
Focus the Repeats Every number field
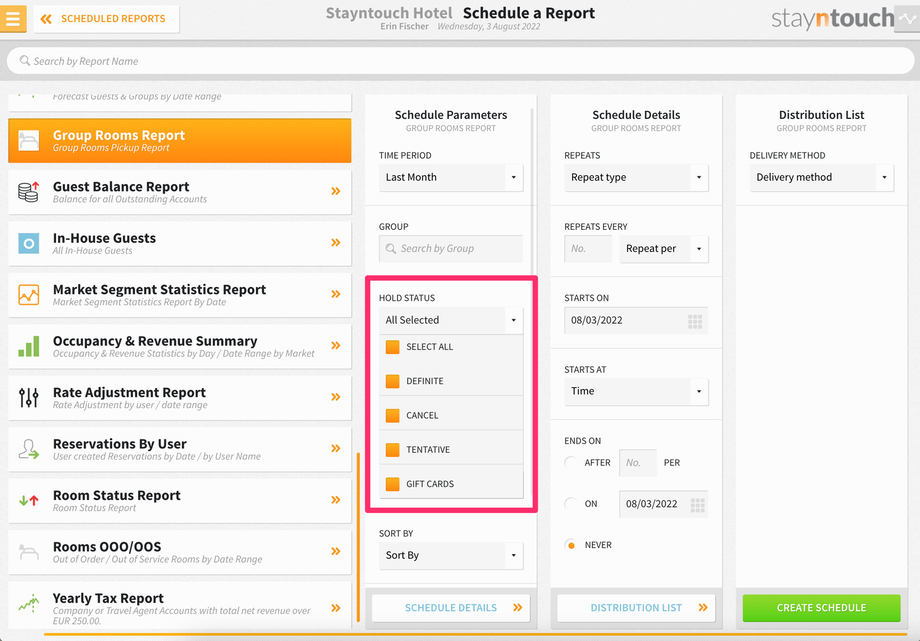[x=588, y=248]
